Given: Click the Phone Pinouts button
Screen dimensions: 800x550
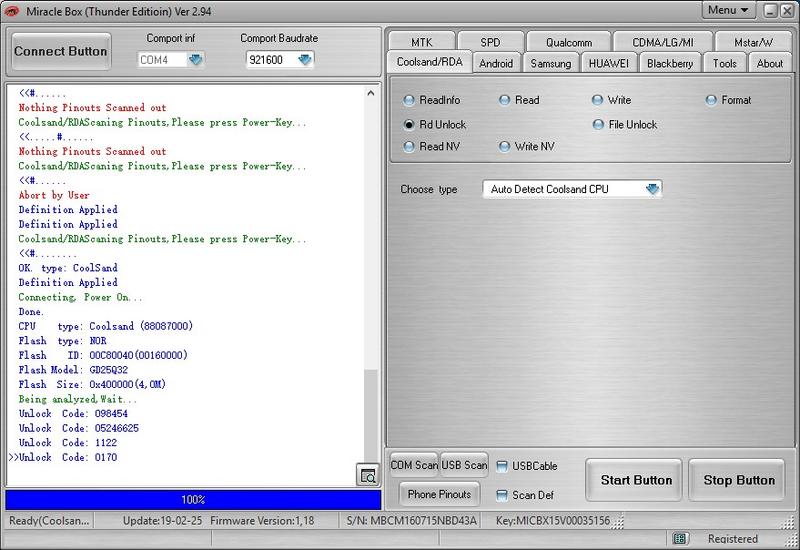Looking at the screenshot, I should click(x=439, y=494).
